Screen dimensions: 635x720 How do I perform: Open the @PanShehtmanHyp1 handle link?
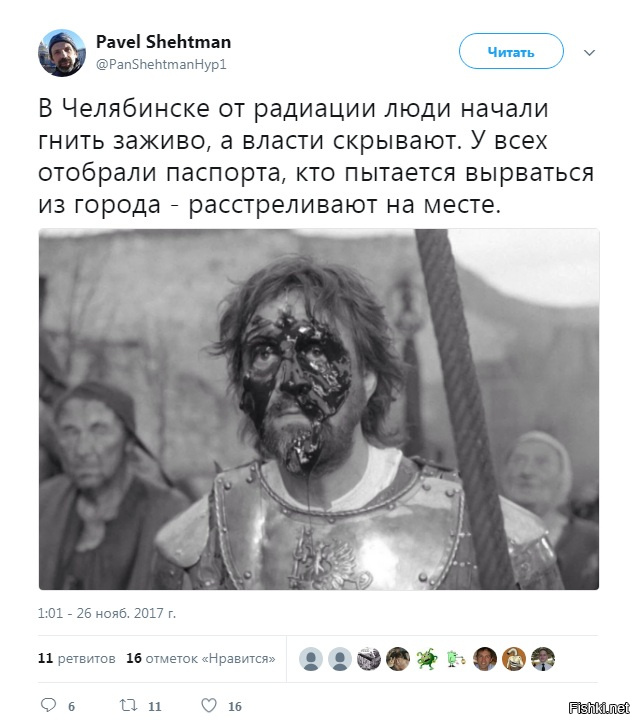click(161, 64)
